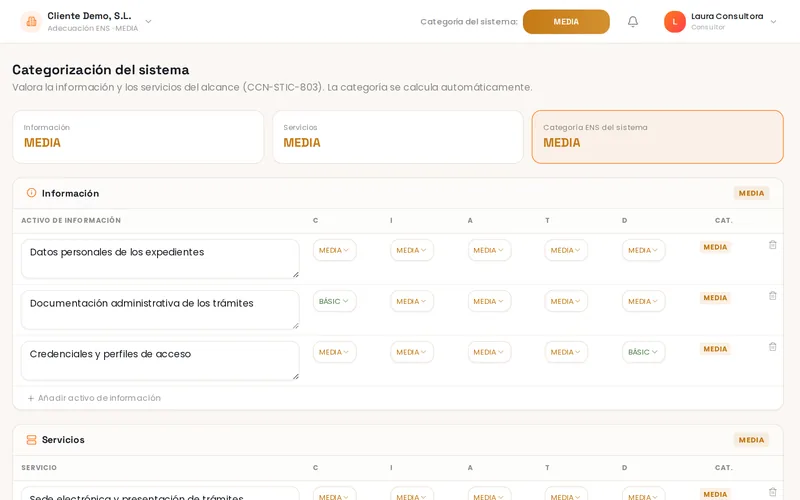Edit the Documentación administrativa de los trámites field
The height and width of the screenshot is (500, 800).
(x=160, y=310)
